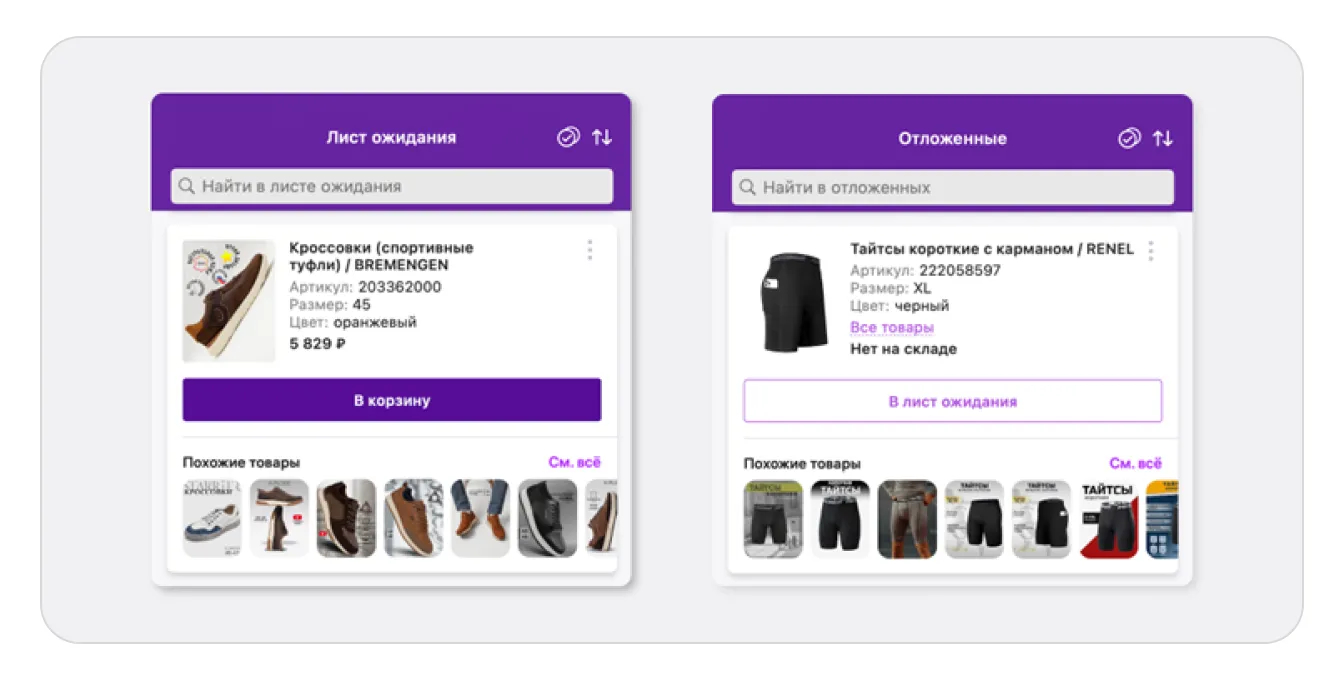Viewport: 1344px width, 680px height.
Task: Open sort options in Лист ожидания header
Action: tap(601, 137)
